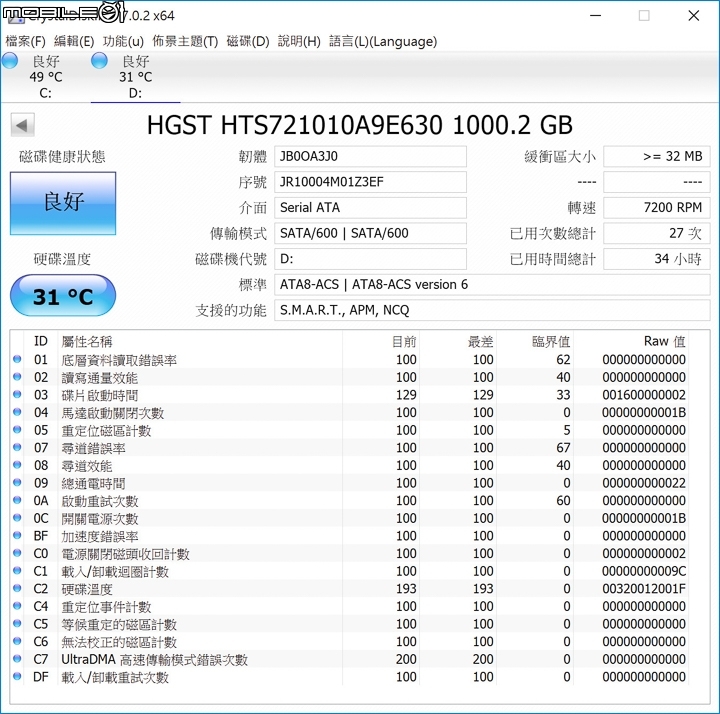The width and height of the screenshot is (720, 714).
Task: Click status dot for attribute C2
Action: coord(17,588)
